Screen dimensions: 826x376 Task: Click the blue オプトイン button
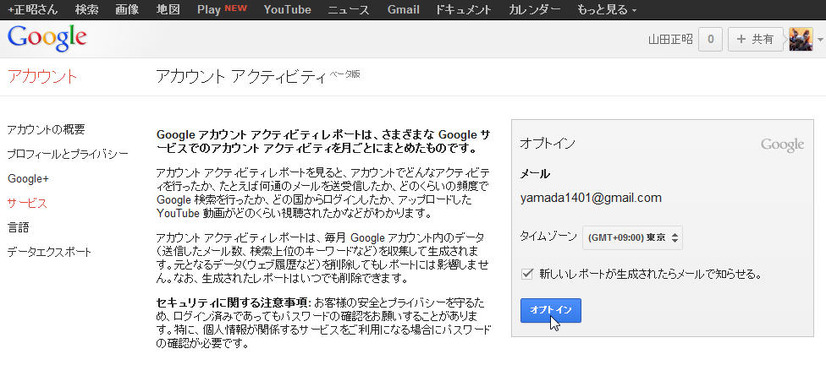[x=550, y=310]
